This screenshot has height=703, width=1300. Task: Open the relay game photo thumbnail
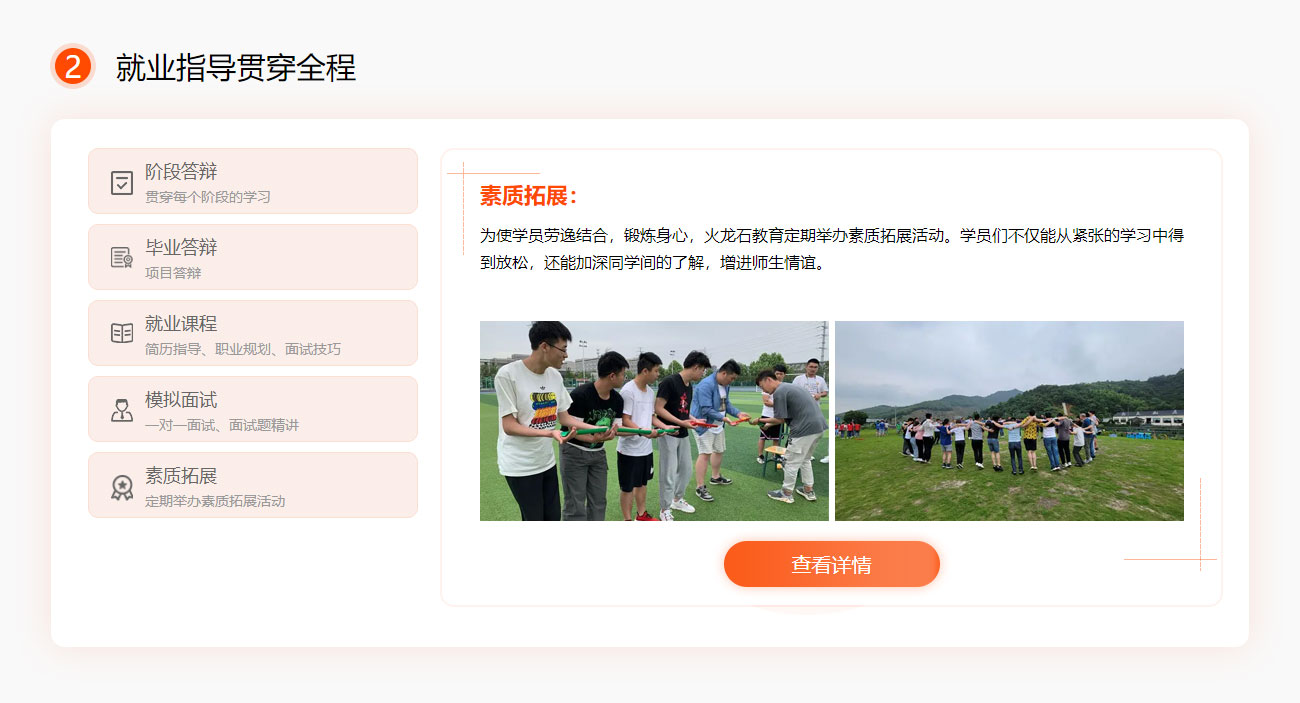(x=654, y=421)
